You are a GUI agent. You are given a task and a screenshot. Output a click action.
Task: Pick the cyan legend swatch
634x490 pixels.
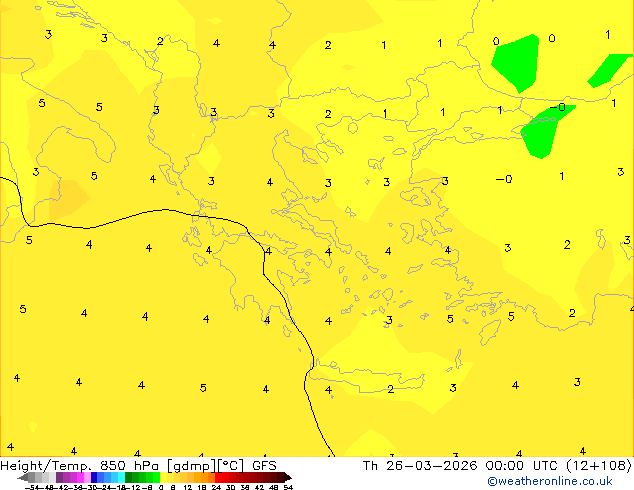pyautogui.click(x=121, y=477)
